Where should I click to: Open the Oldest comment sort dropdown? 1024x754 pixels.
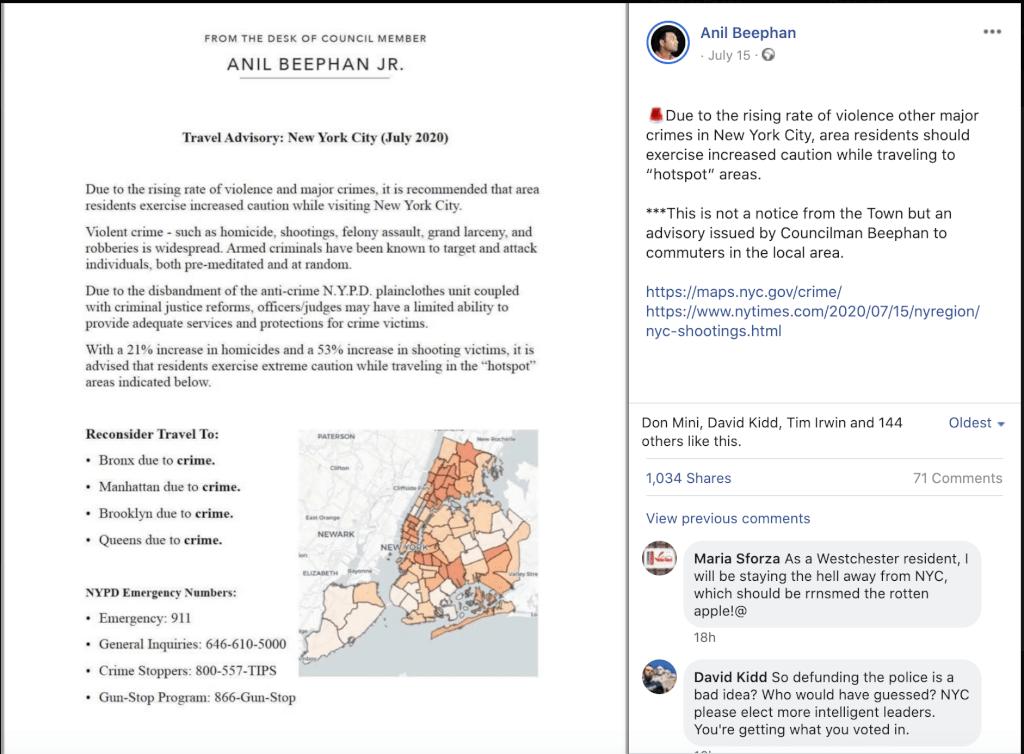pos(976,423)
